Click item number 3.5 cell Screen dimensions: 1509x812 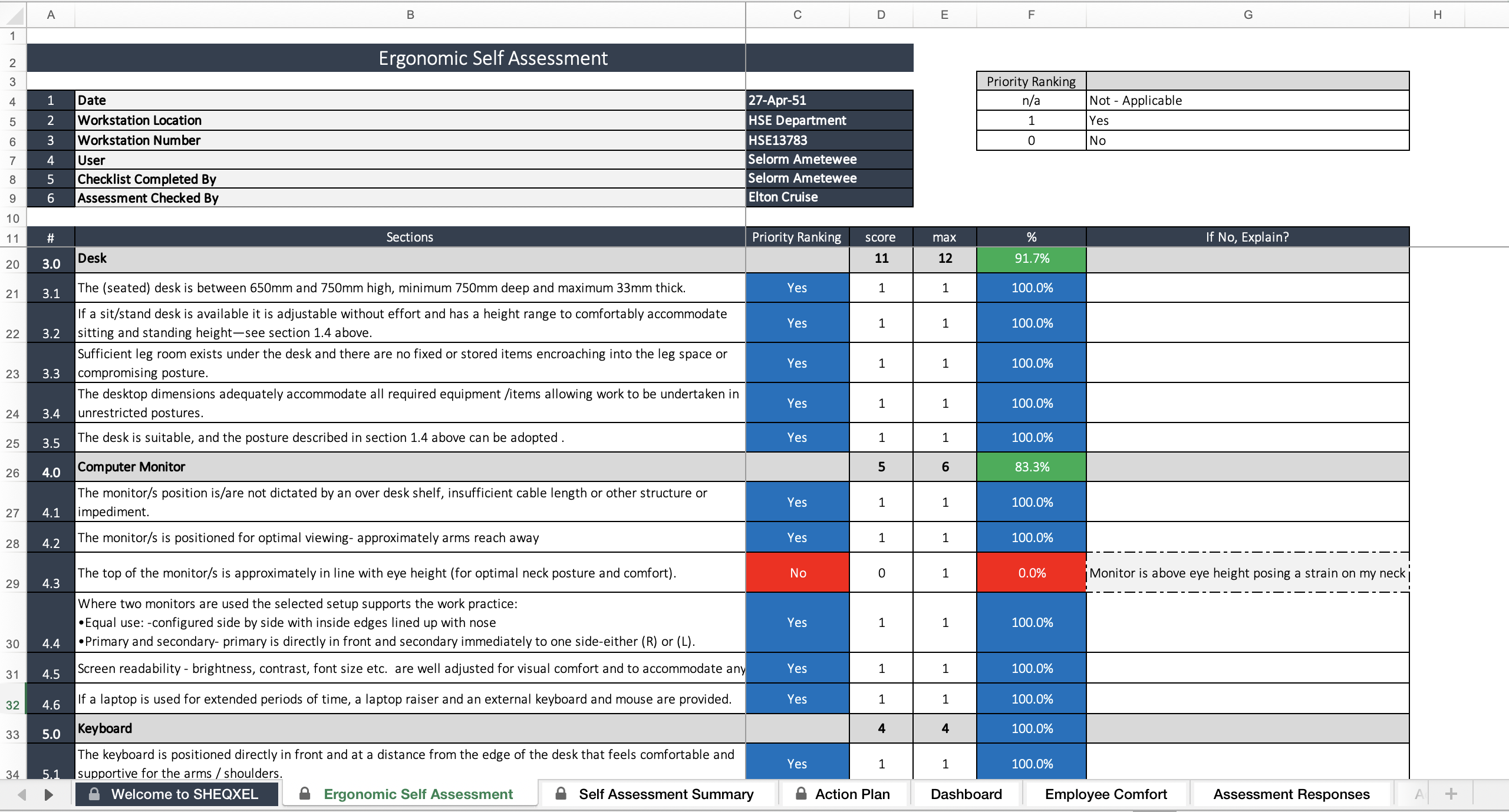pos(51,437)
